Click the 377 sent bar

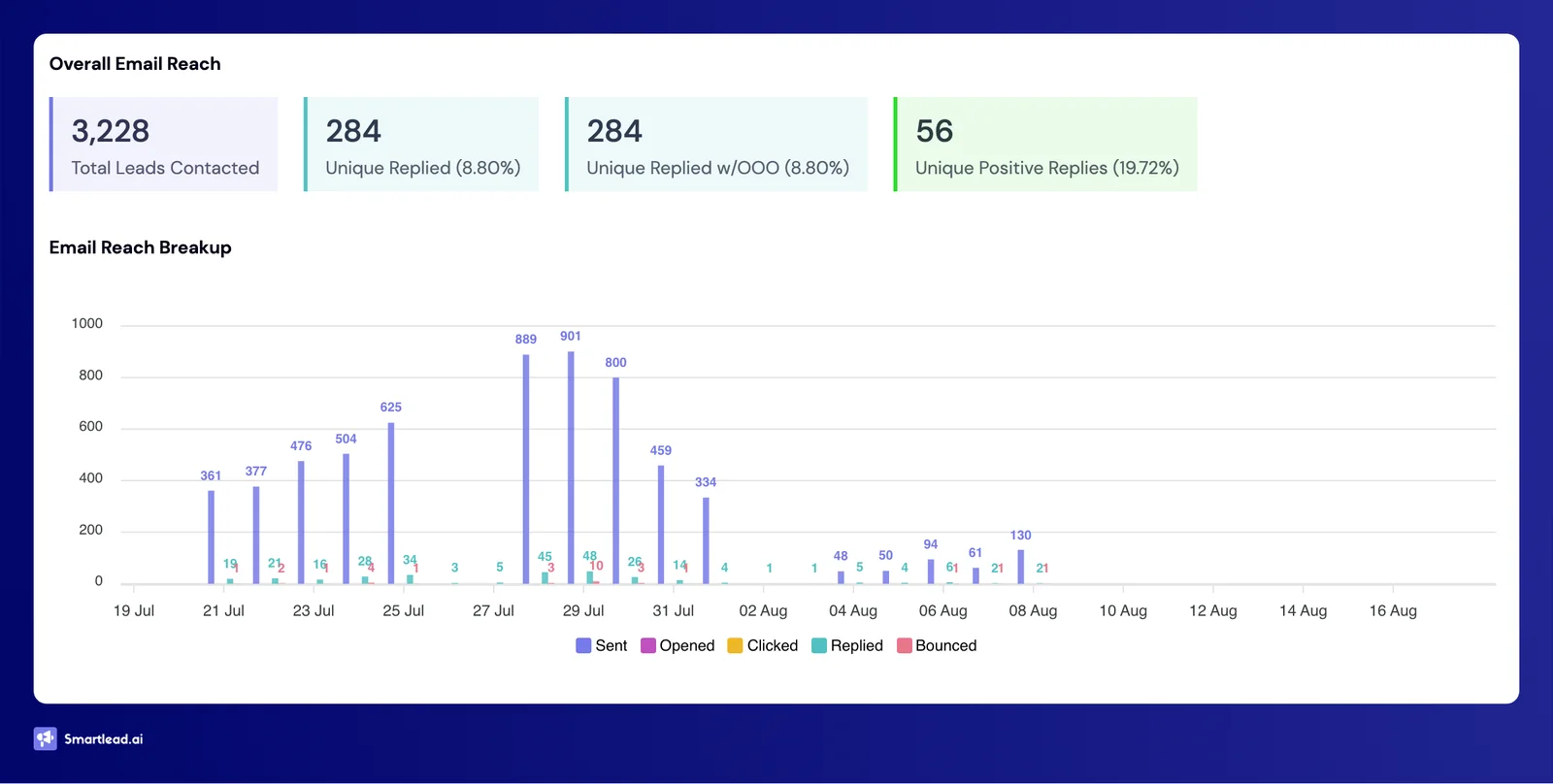click(256, 536)
